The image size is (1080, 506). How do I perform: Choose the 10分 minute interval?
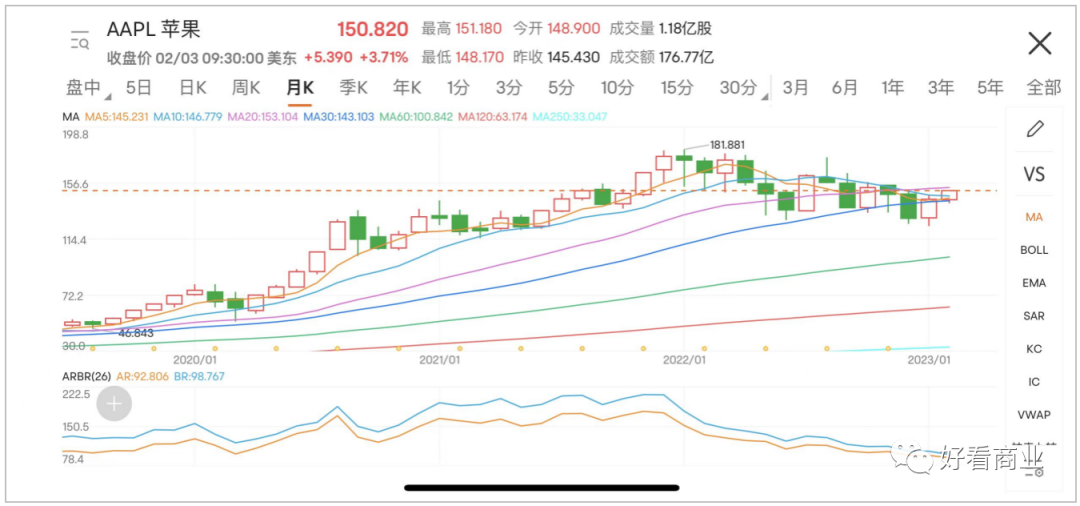coord(616,87)
